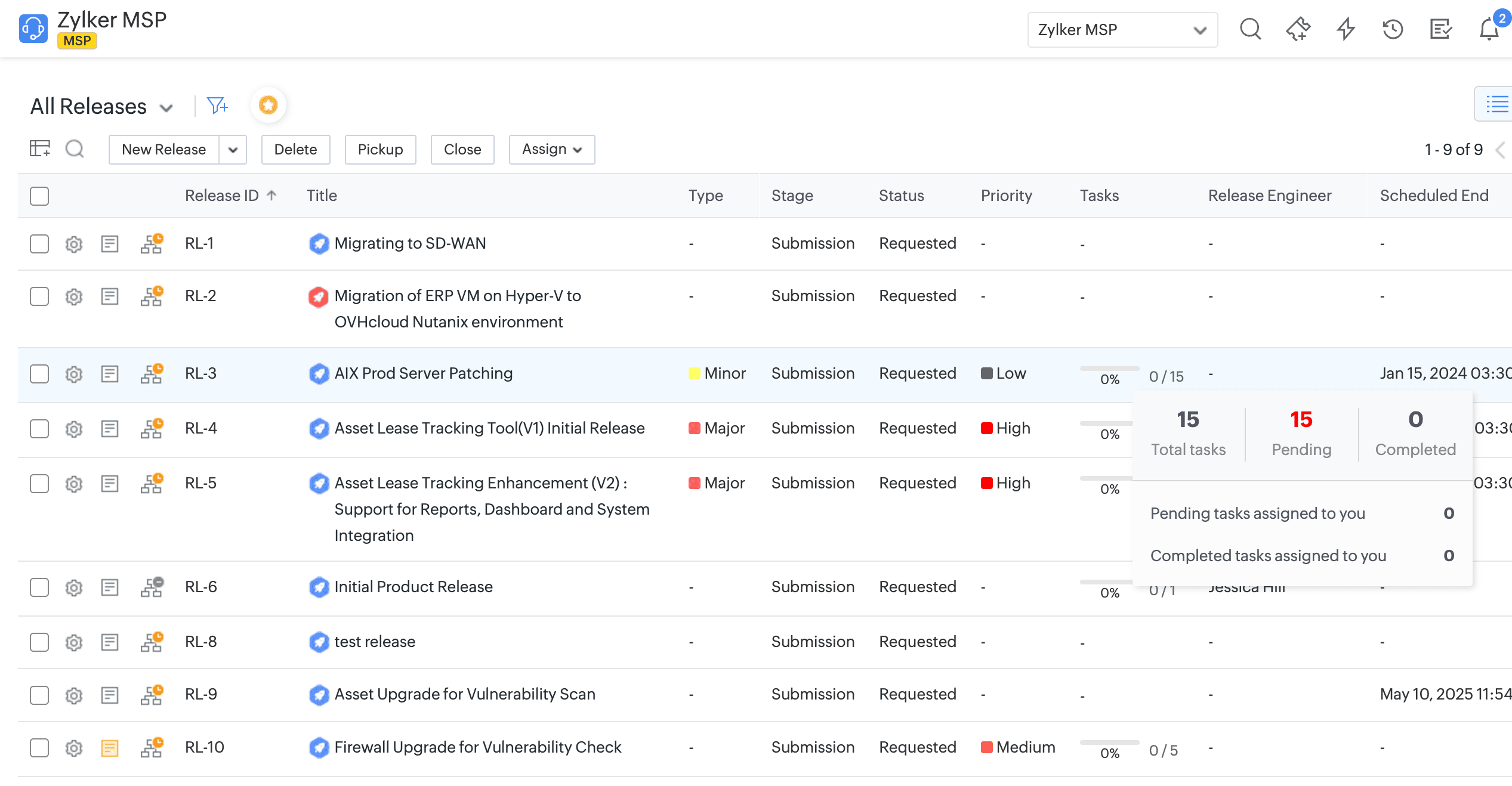Open the gear actions for RL-3
The width and height of the screenshot is (1512, 786).
click(x=74, y=374)
